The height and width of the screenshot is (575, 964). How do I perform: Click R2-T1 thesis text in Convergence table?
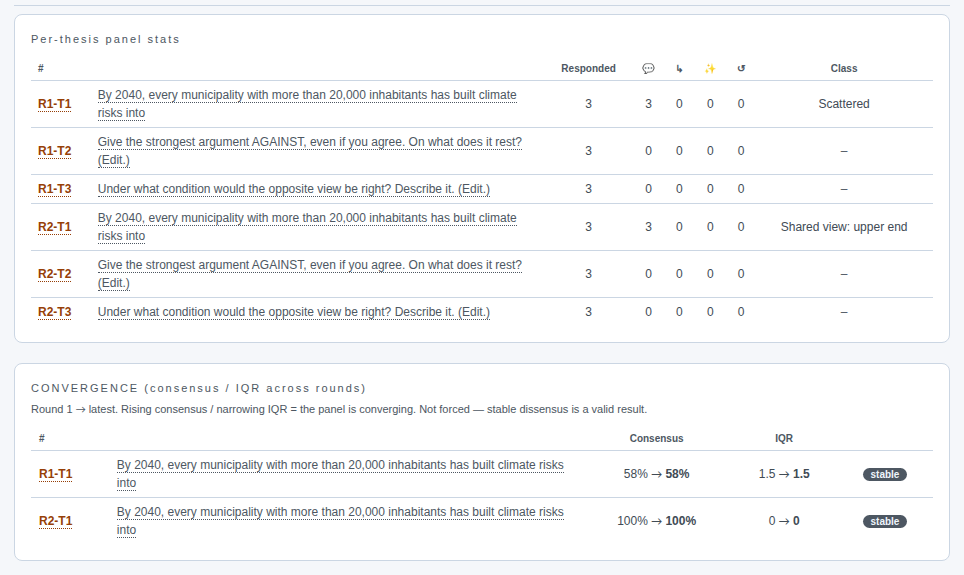pos(340,521)
